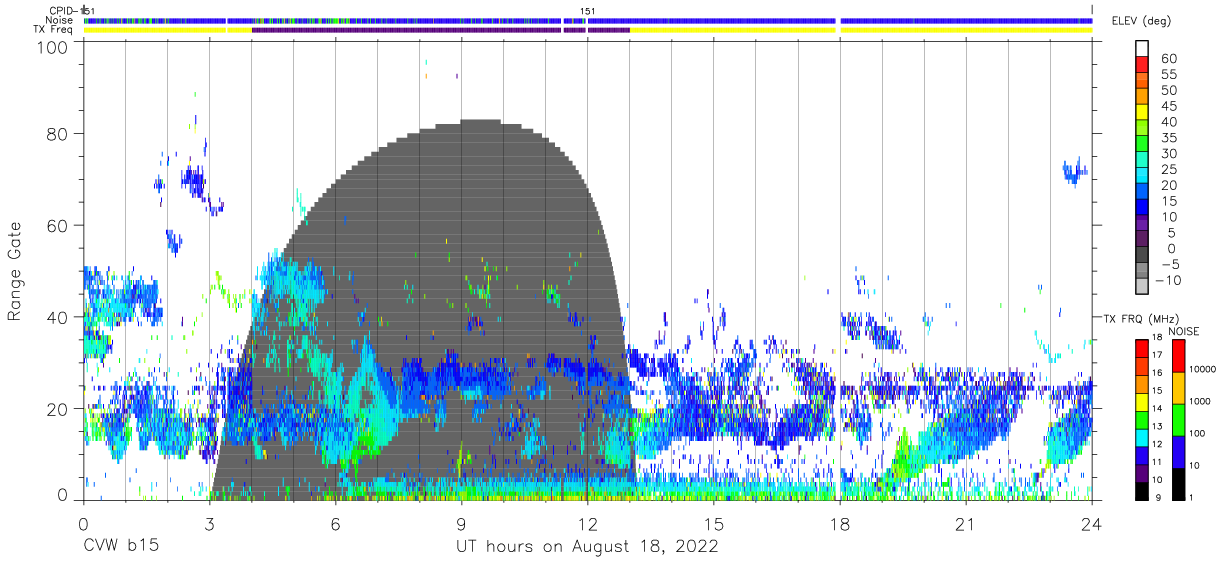Click x-axis tick label '21'
The width and height of the screenshot is (1228, 567).
point(966,523)
